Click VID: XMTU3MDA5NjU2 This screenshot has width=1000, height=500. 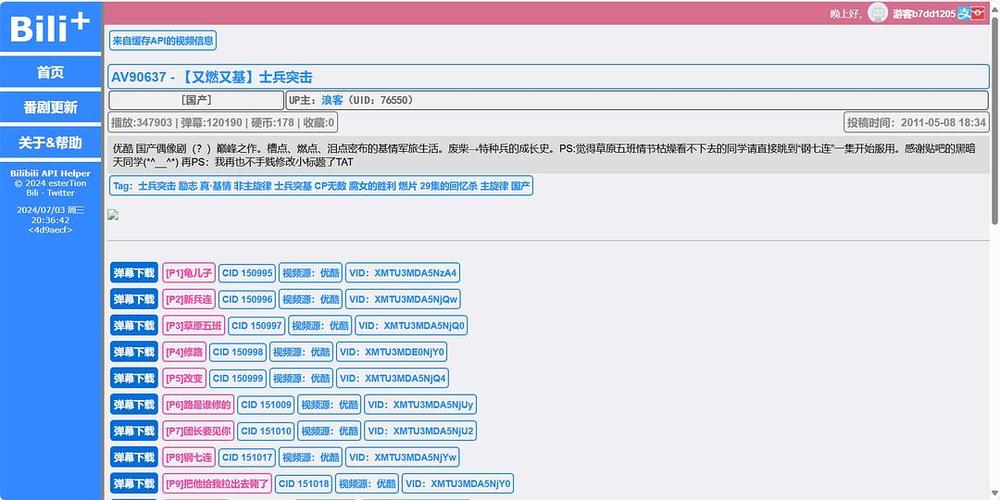point(420,431)
